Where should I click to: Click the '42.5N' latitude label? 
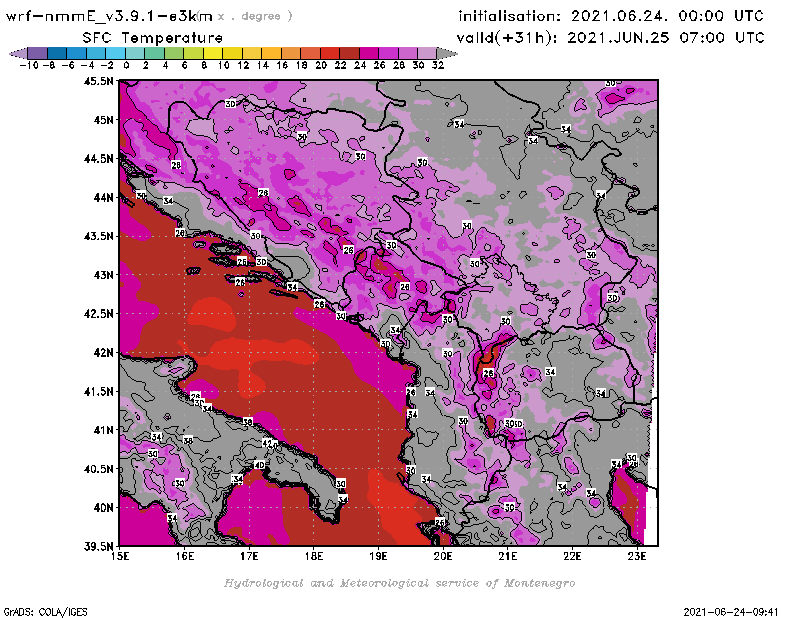pos(98,313)
